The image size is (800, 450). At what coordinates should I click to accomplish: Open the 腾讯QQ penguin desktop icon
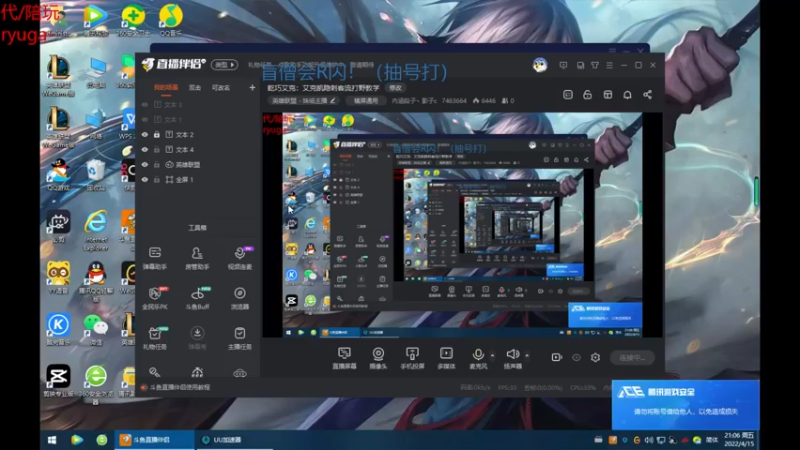pos(95,281)
